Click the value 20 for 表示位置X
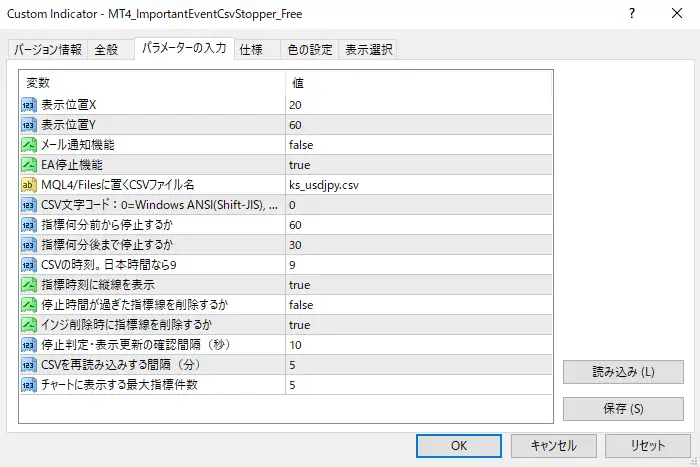Image resolution: width=700 pixels, height=467 pixels. (x=295, y=105)
